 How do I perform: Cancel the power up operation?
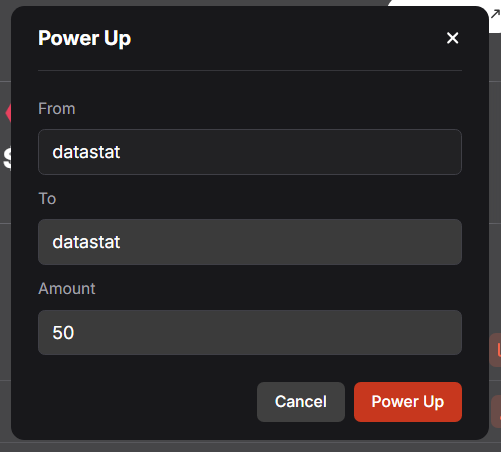[x=301, y=402]
